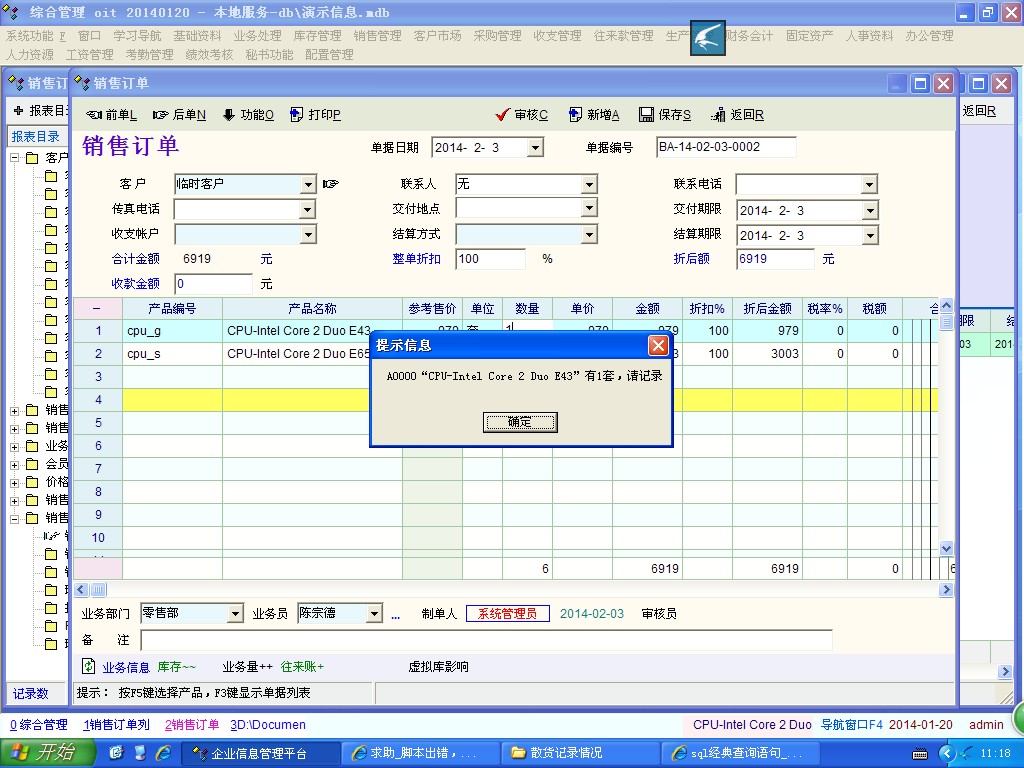Open the 库存管理 menu
This screenshot has height=768, width=1024.
click(317, 36)
